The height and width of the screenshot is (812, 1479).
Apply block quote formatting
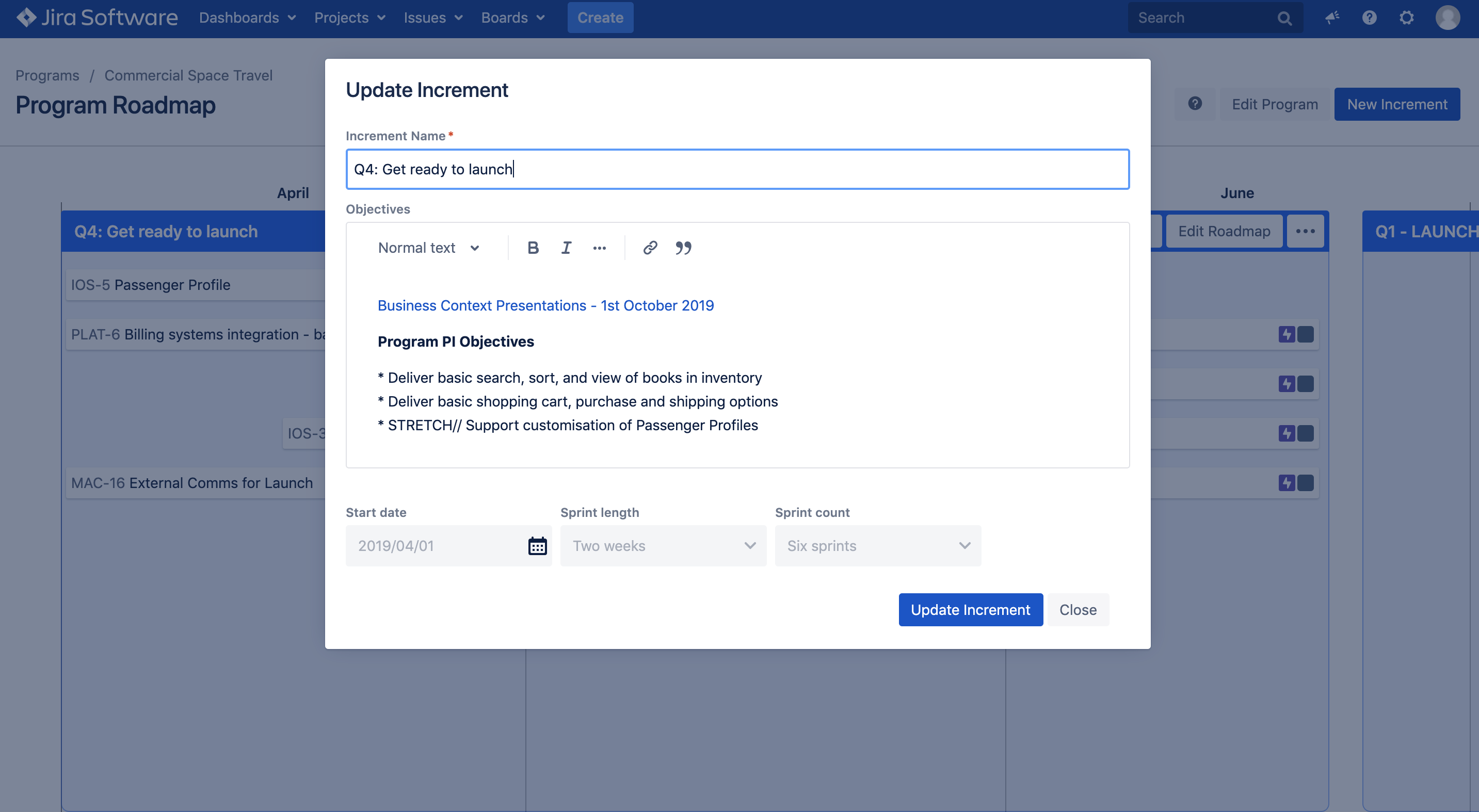click(683, 248)
